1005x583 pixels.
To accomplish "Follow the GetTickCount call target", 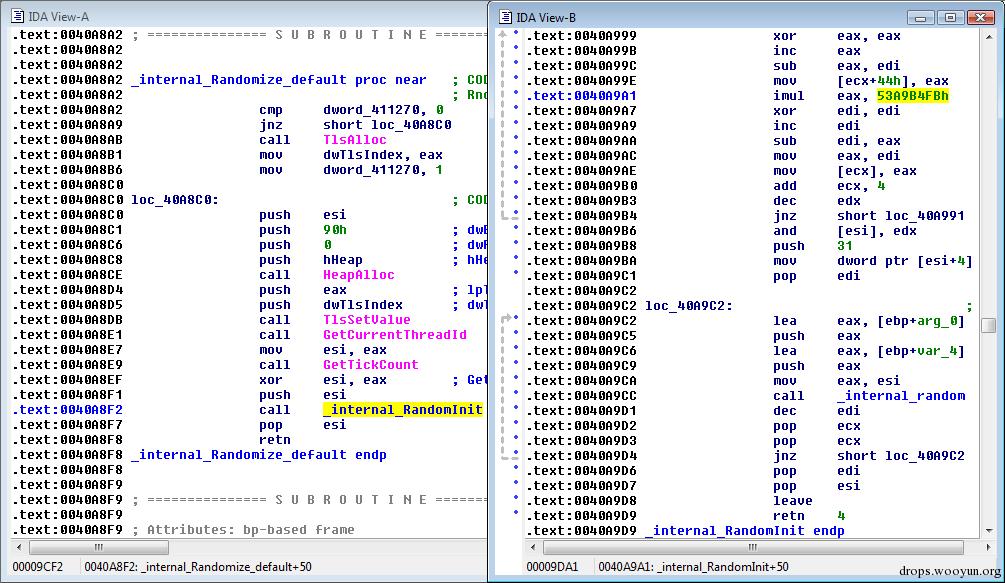I will click(370, 365).
